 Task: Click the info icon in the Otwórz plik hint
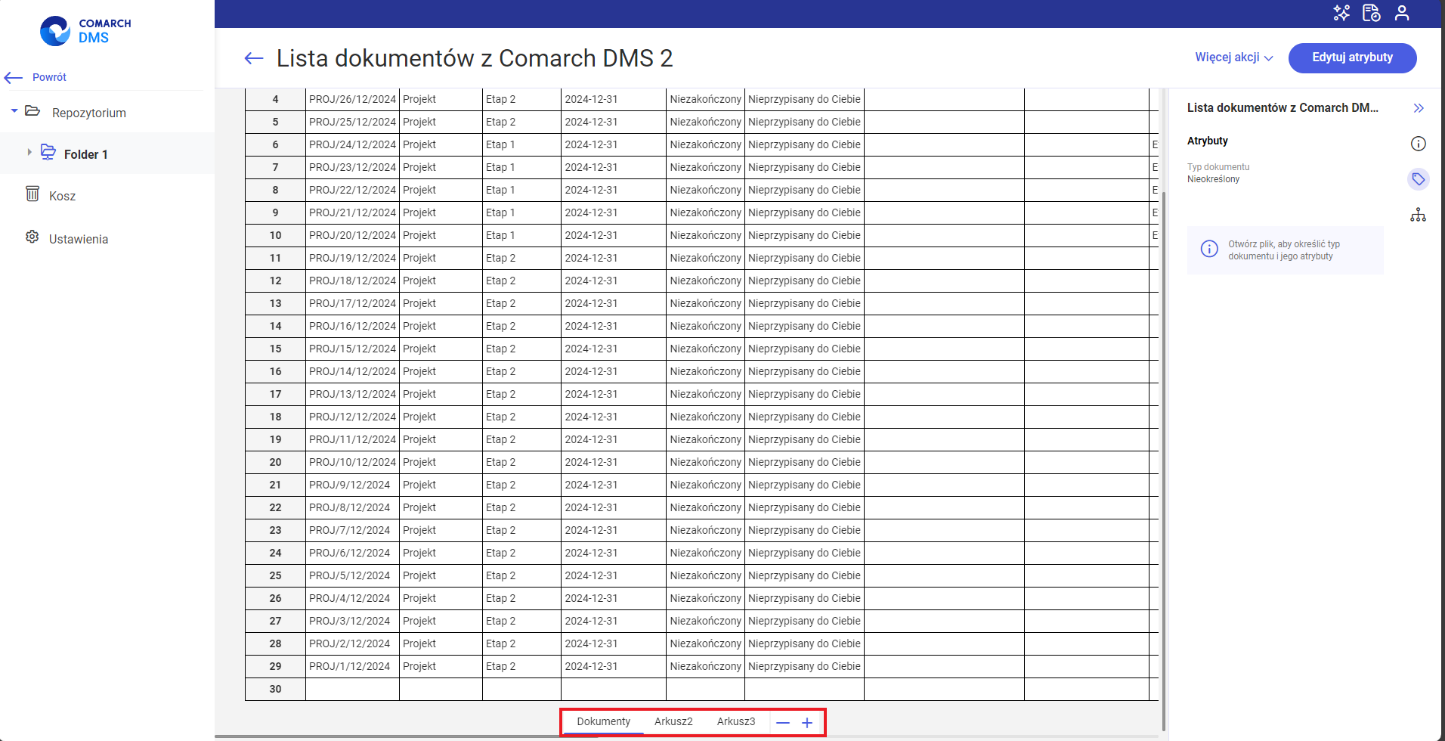(1209, 249)
